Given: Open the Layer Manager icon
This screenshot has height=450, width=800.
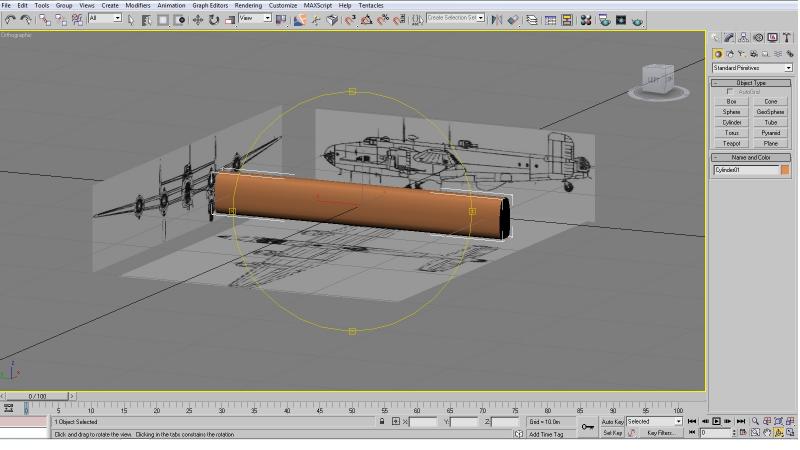Looking at the screenshot, I should [532, 20].
